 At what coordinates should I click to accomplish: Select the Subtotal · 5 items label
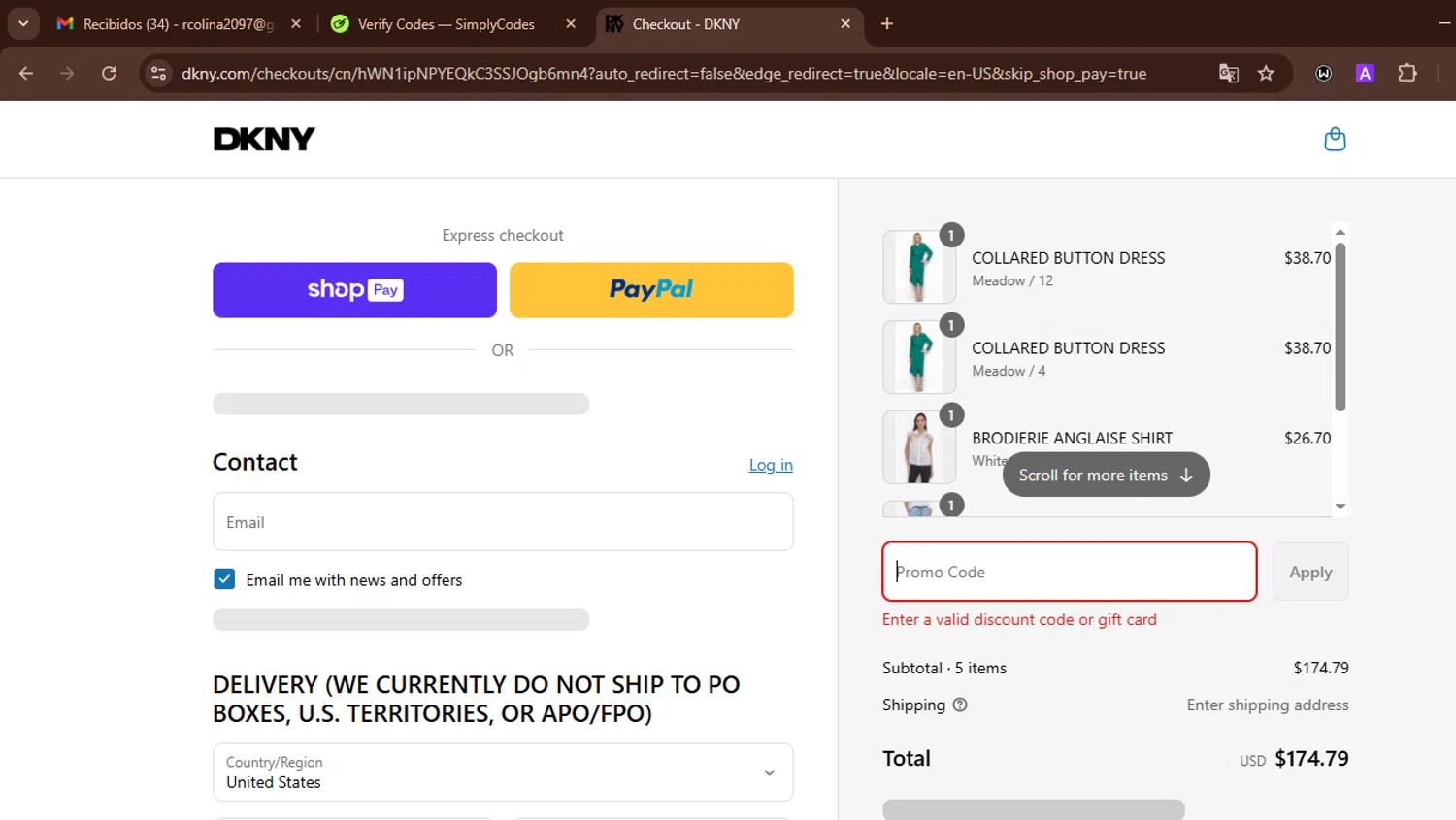click(944, 668)
